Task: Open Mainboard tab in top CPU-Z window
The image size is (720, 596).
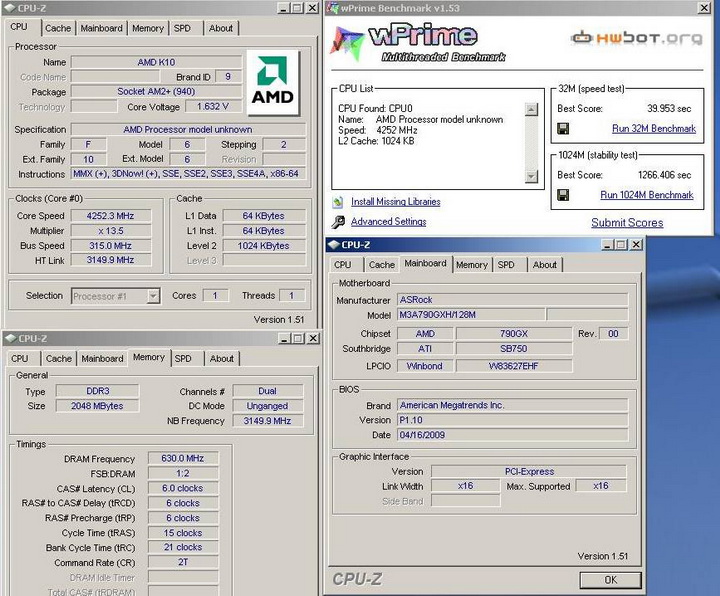Action: click(x=101, y=28)
